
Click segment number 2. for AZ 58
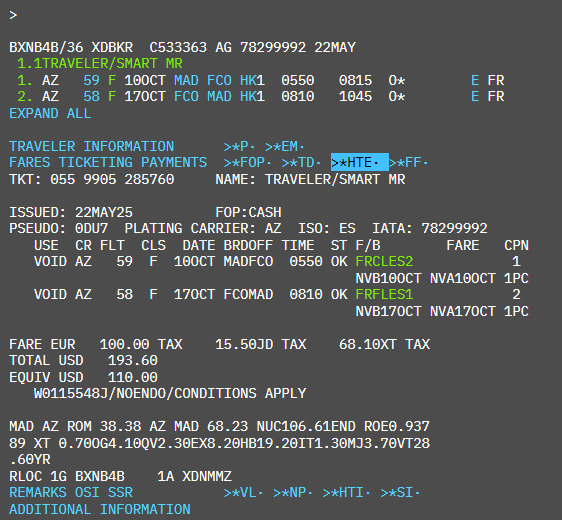pyautogui.click(x=25, y=96)
